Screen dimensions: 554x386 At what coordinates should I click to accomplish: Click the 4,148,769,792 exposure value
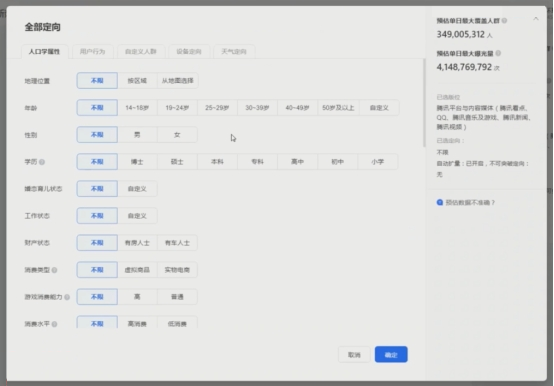click(464, 67)
